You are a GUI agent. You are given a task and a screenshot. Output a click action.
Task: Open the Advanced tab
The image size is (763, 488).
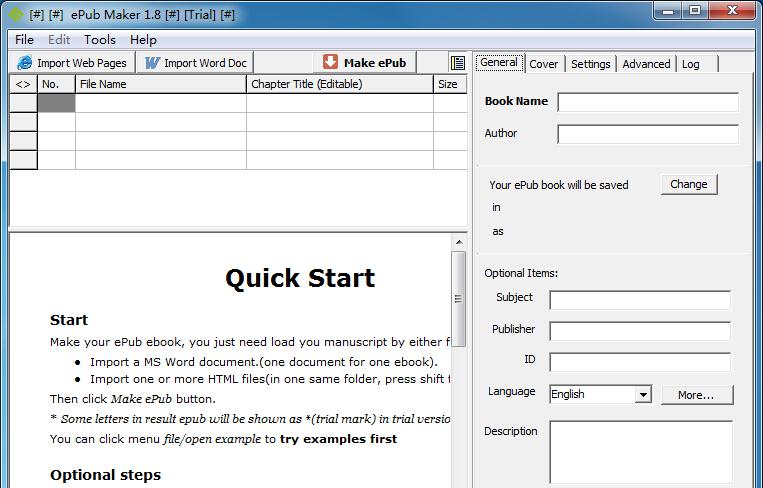pos(646,64)
